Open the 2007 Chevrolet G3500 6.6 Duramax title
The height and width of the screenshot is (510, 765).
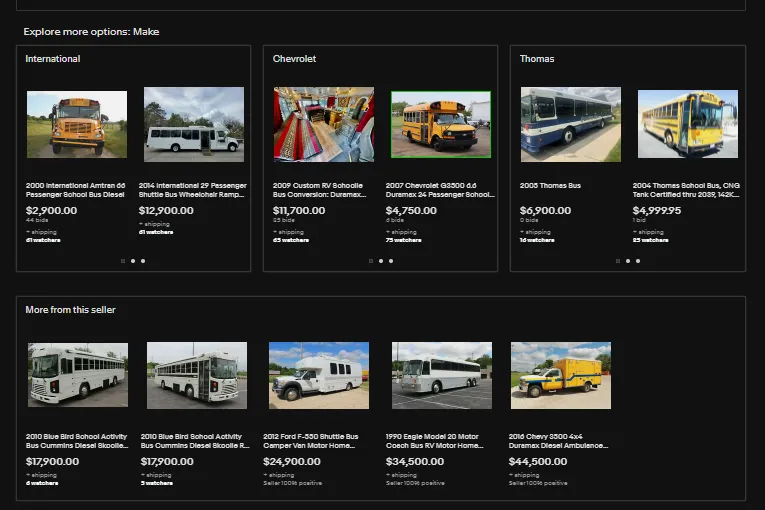tap(440, 190)
